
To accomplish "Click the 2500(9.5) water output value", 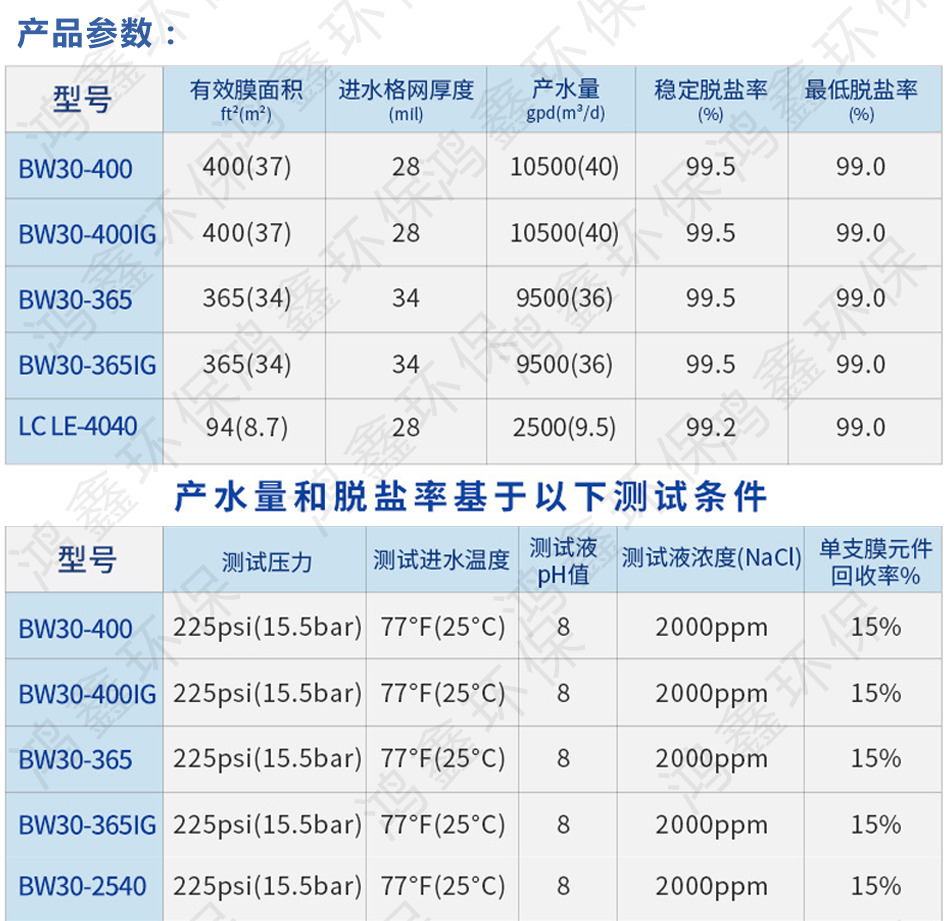I will 564,428.
